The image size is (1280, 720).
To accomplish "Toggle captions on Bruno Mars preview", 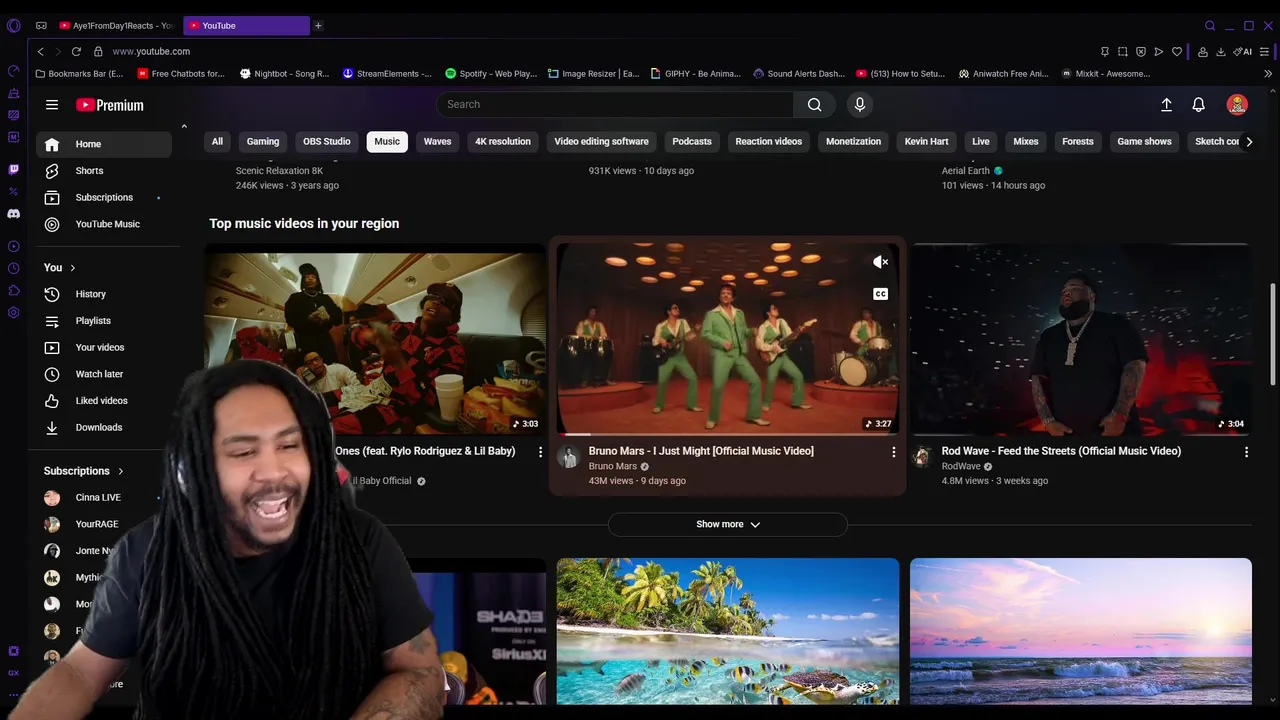I will [x=880, y=294].
